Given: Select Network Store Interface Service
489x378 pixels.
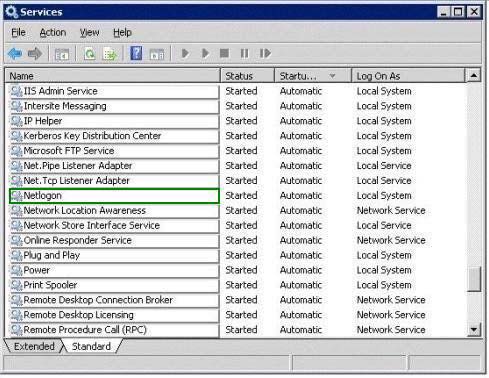Looking at the screenshot, I should [114, 225].
